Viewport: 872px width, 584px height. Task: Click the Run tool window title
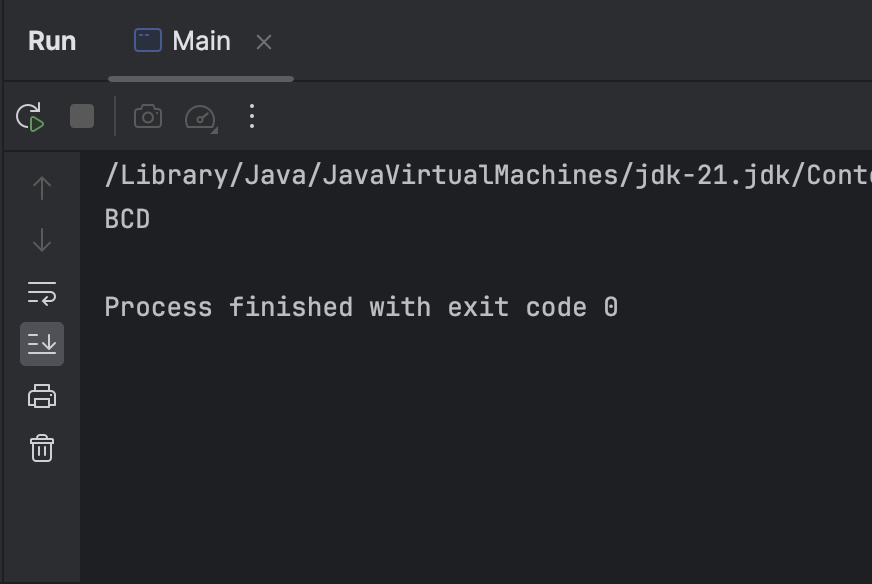click(x=52, y=41)
